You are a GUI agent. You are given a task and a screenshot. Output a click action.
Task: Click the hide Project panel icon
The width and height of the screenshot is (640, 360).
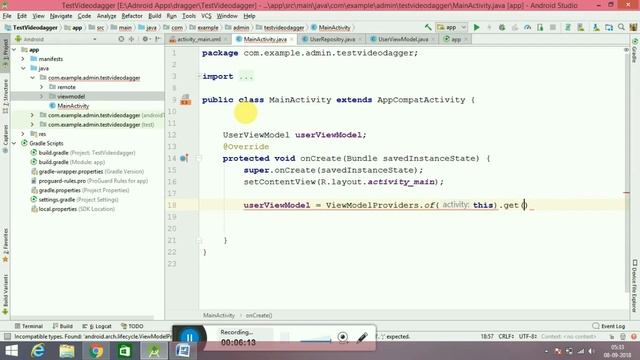coord(158,39)
